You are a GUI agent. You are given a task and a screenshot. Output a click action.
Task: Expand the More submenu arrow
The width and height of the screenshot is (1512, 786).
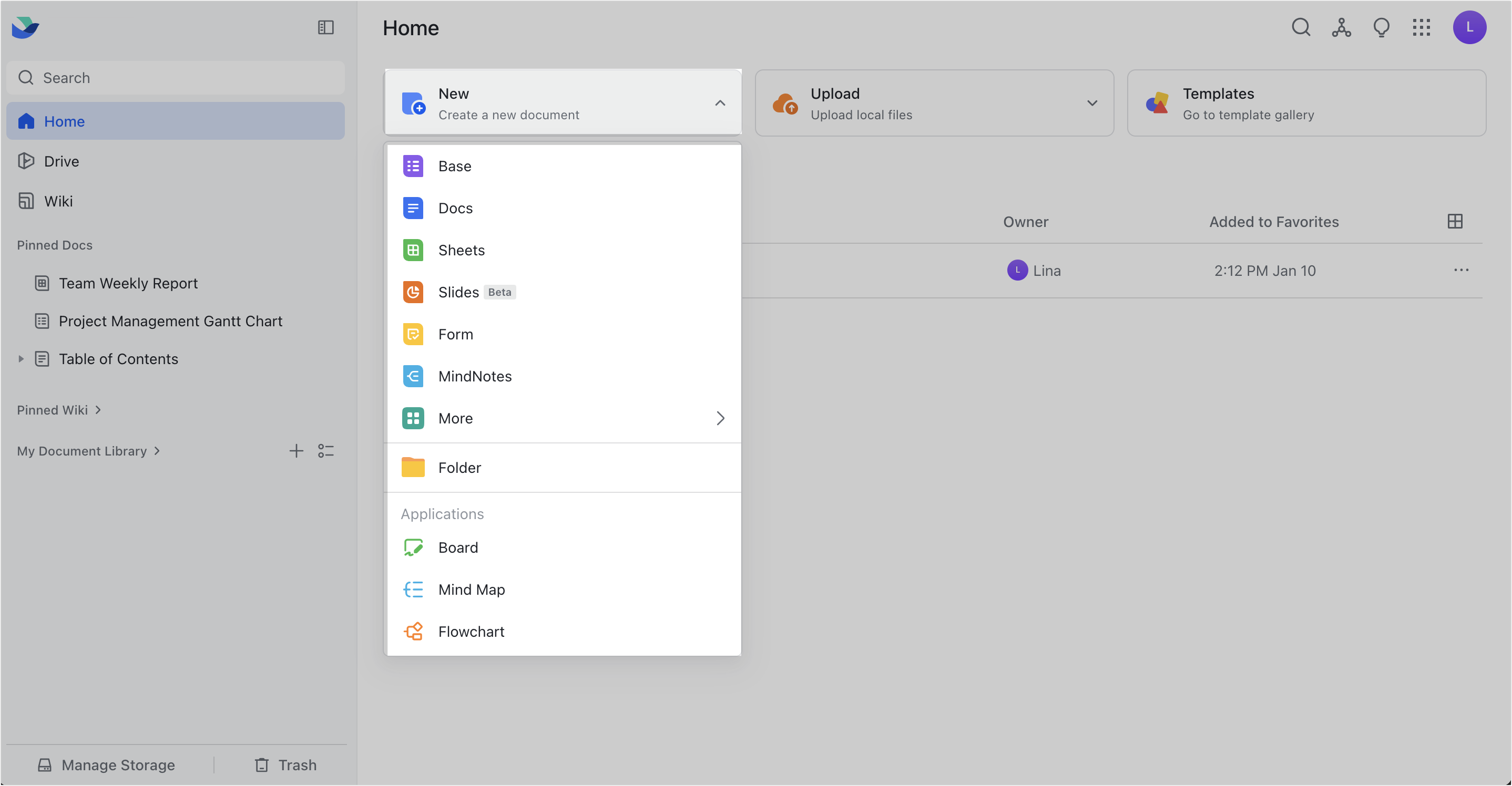coord(720,418)
